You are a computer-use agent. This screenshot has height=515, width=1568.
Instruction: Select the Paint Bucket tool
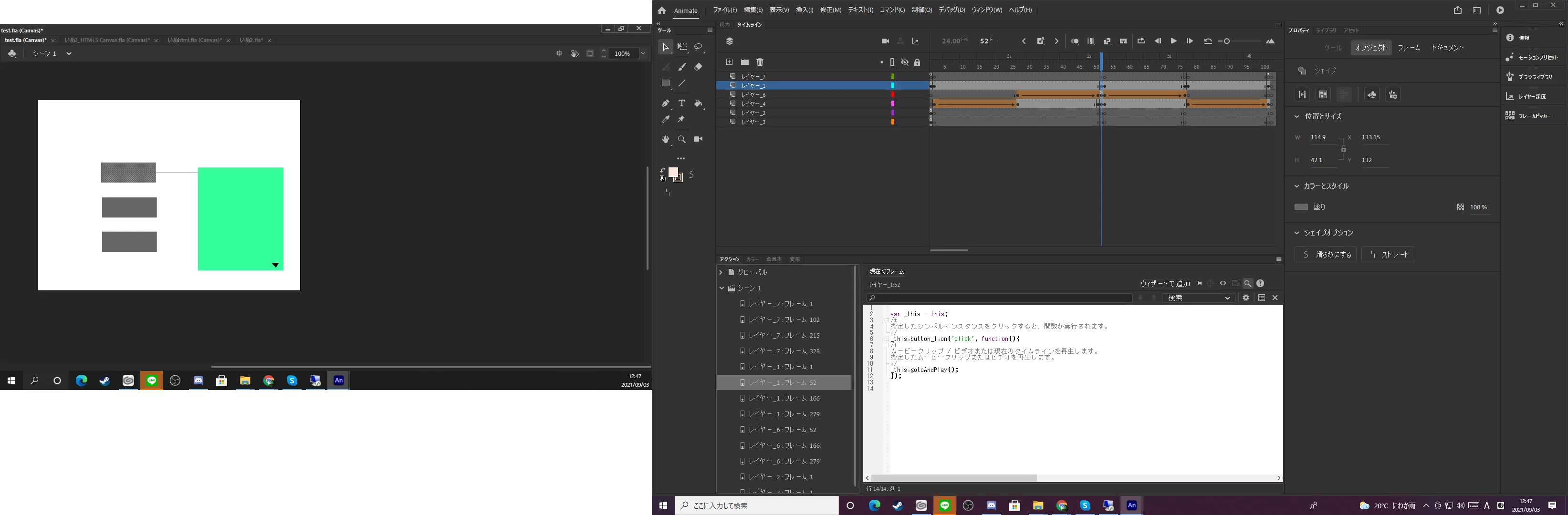pos(698,103)
